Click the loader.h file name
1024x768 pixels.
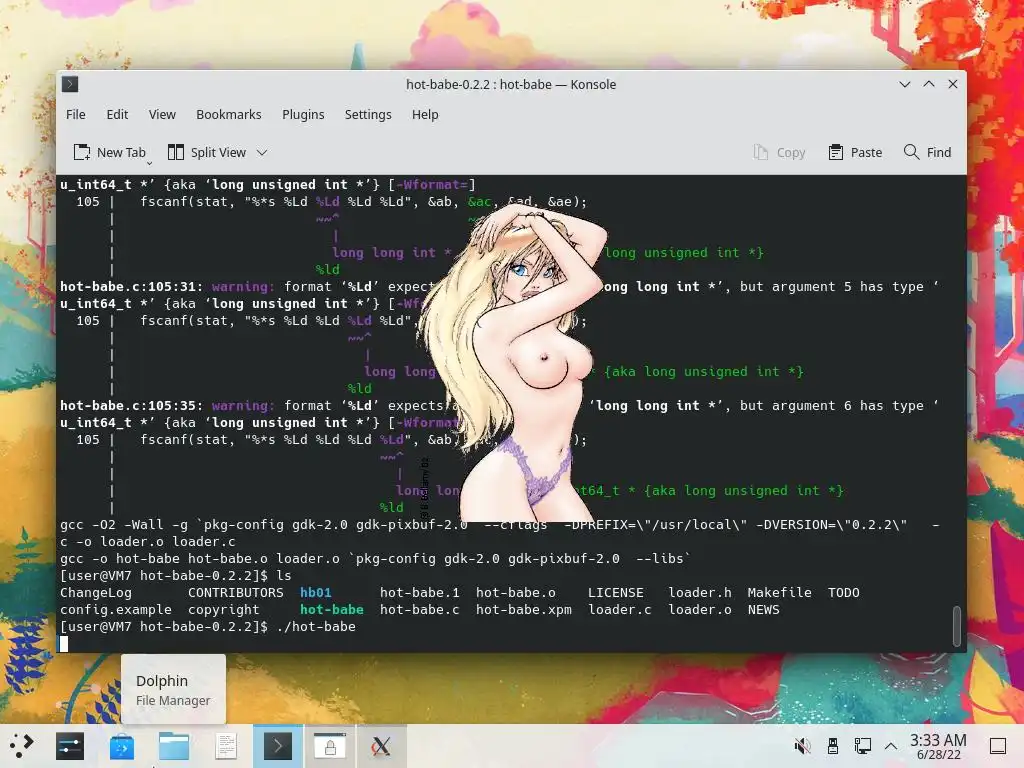click(699, 592)
